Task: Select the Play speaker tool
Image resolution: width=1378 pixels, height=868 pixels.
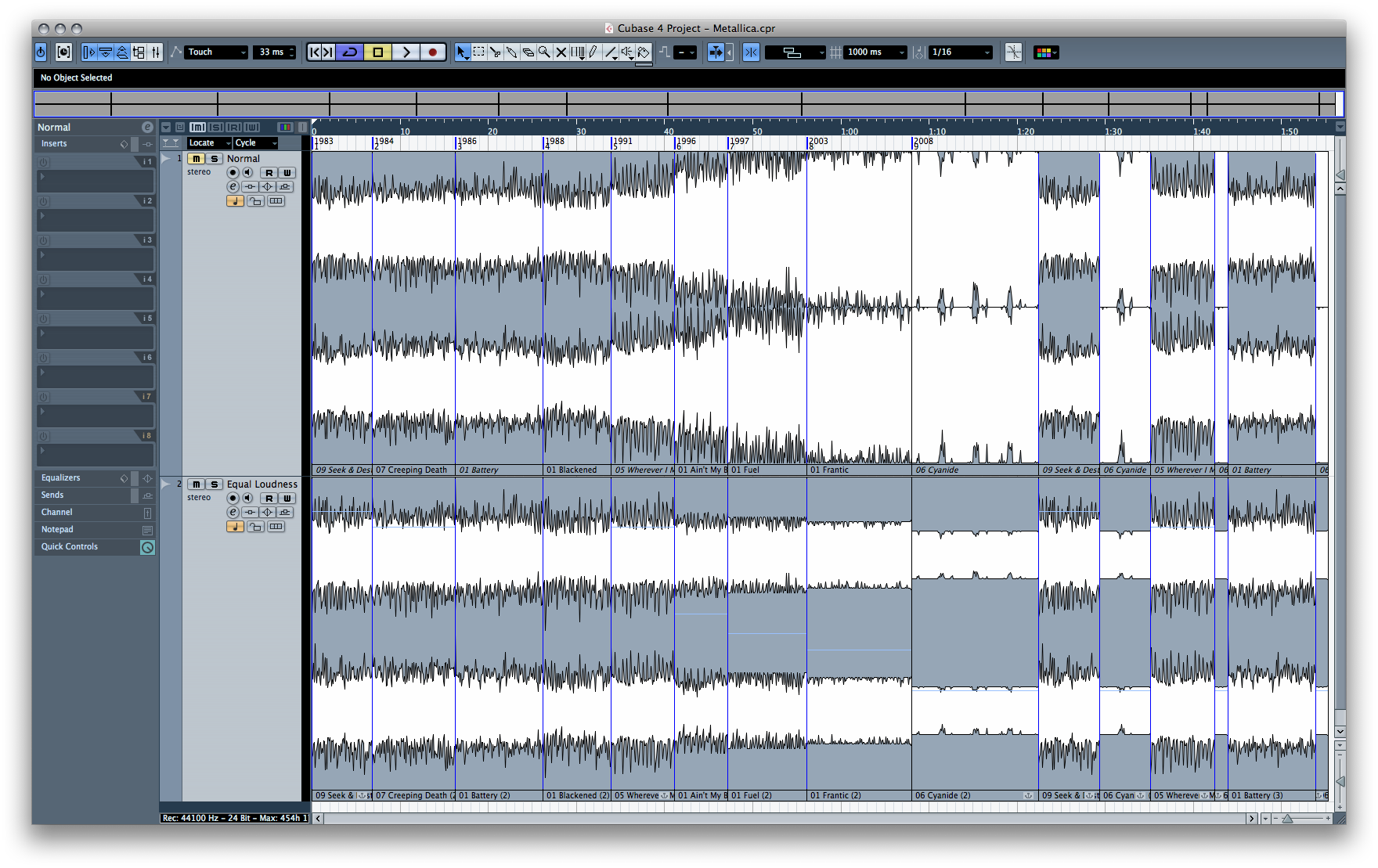Action: click(627, 52)
